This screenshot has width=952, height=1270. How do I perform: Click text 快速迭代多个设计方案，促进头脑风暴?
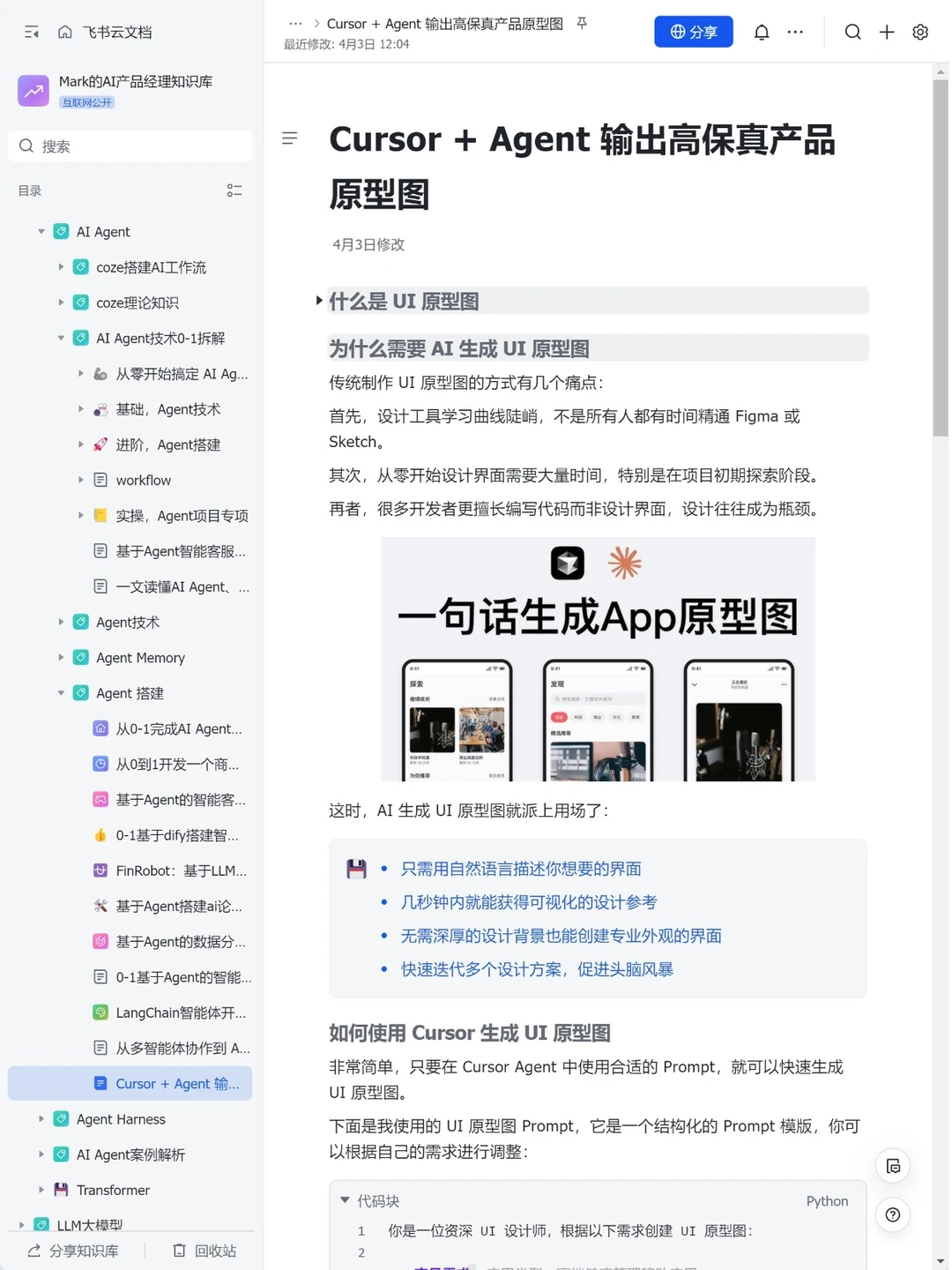click(537, 969)
